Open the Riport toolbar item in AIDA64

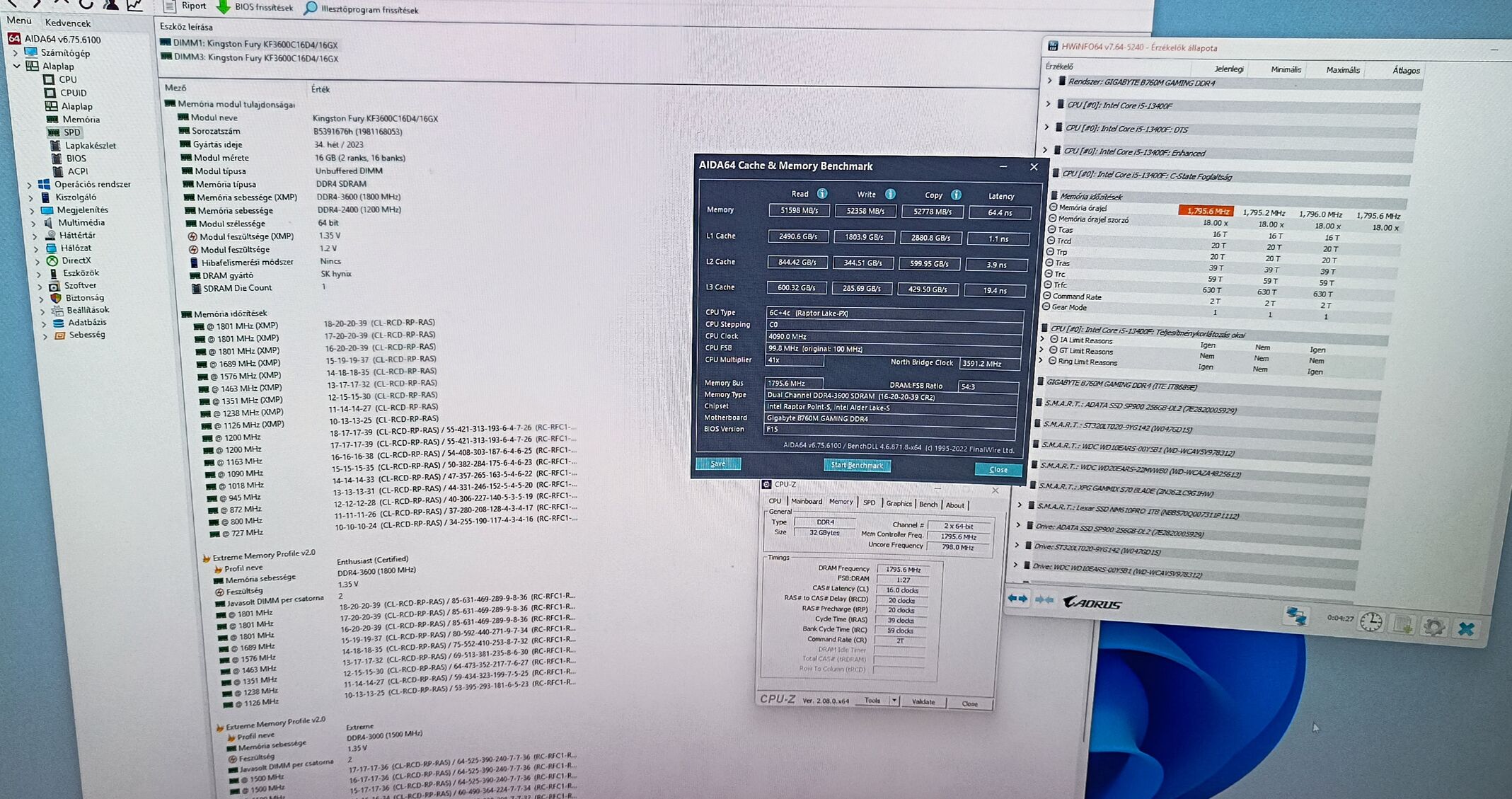click(185, 6)
